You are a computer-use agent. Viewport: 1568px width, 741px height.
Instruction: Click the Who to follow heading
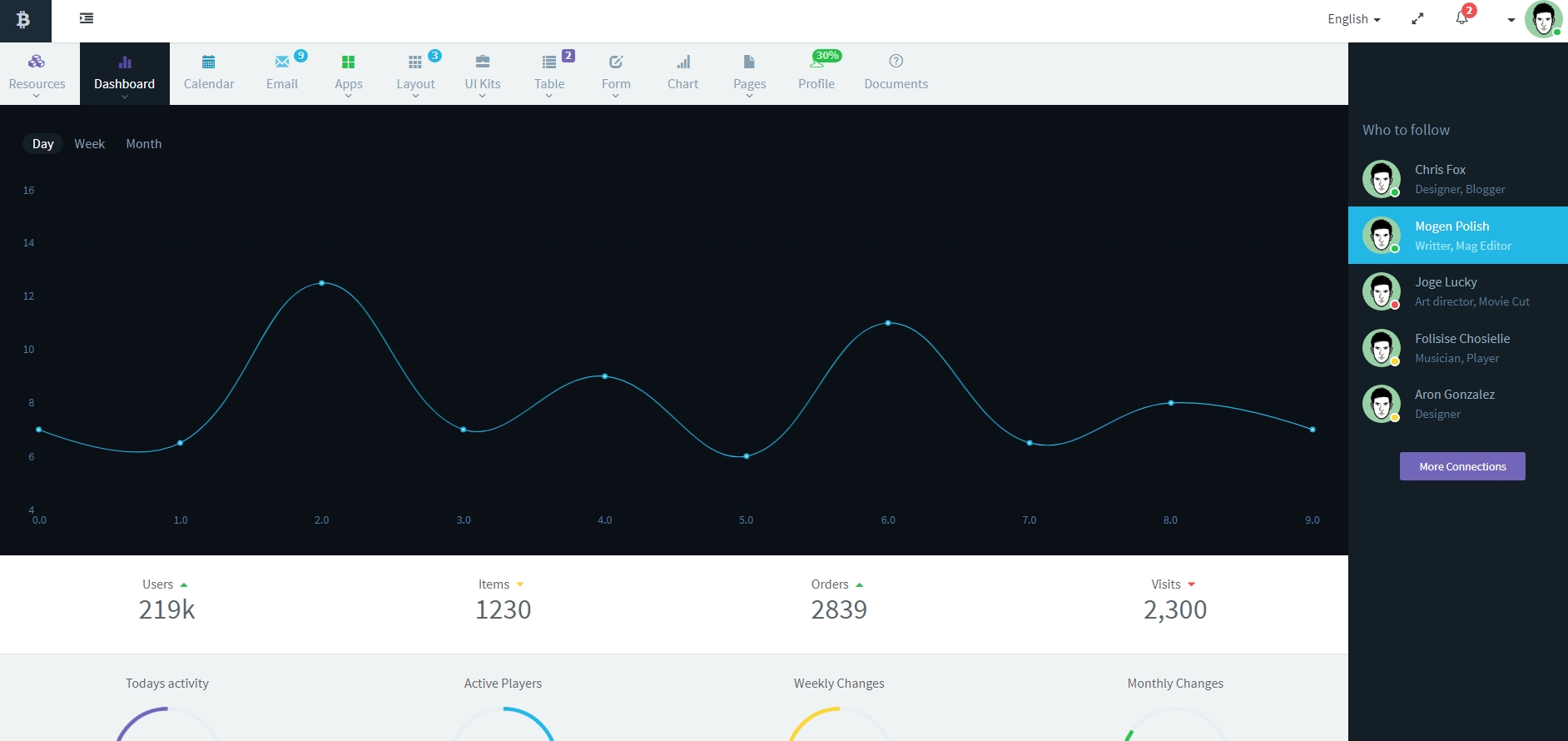point(1406,130)
